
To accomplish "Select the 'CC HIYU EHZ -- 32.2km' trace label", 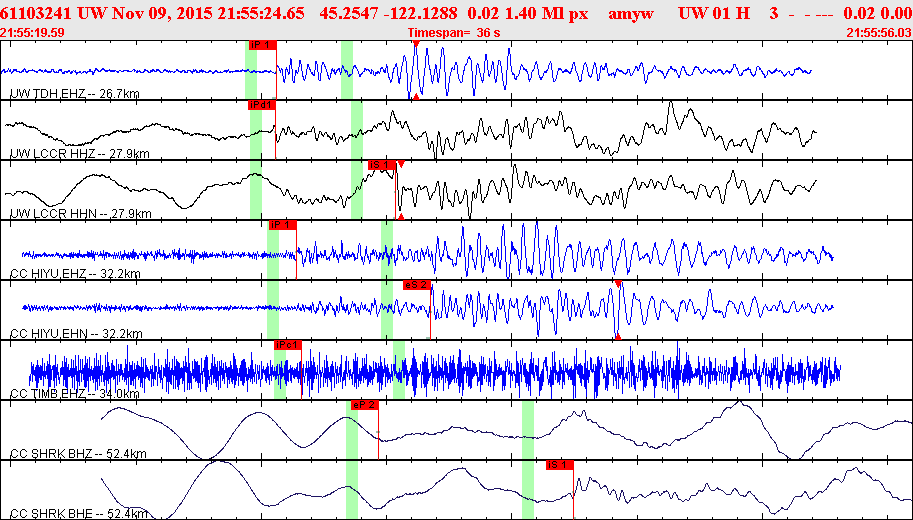I will pyautogui.click(x=76, y=274).
